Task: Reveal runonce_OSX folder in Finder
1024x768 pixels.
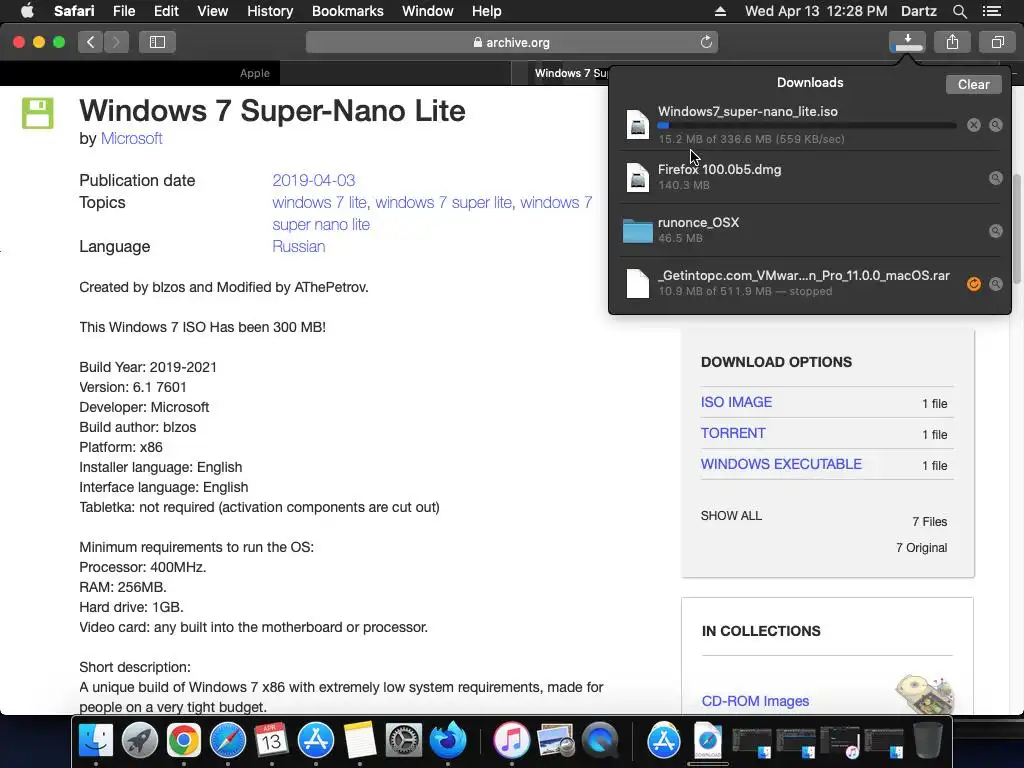Action: tap(995, 231)
